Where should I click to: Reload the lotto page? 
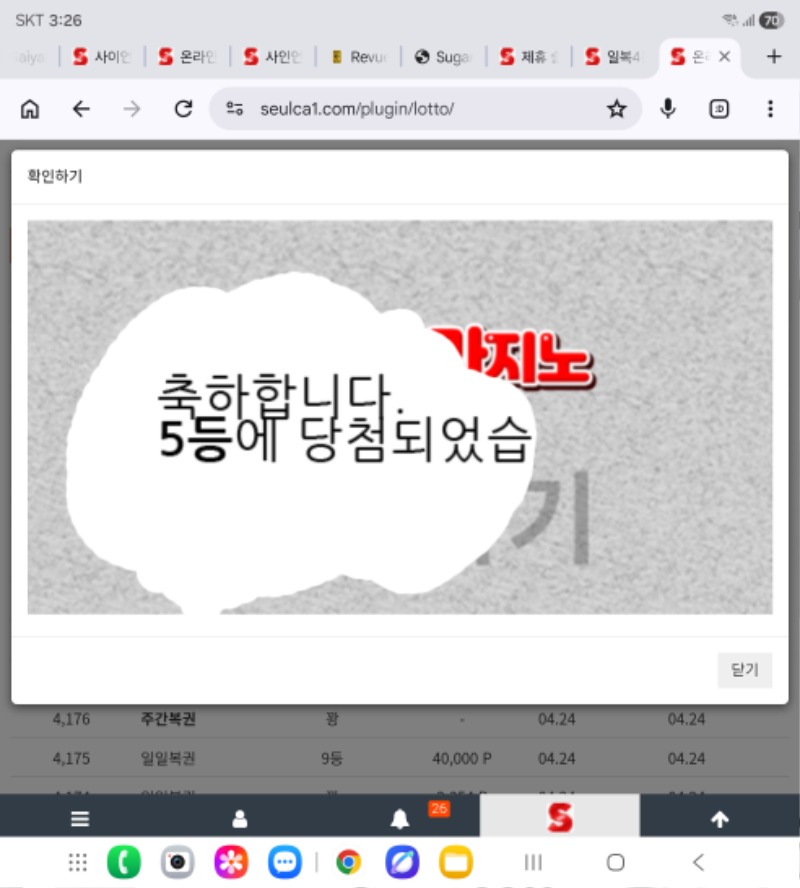click(x=183, y=109)
